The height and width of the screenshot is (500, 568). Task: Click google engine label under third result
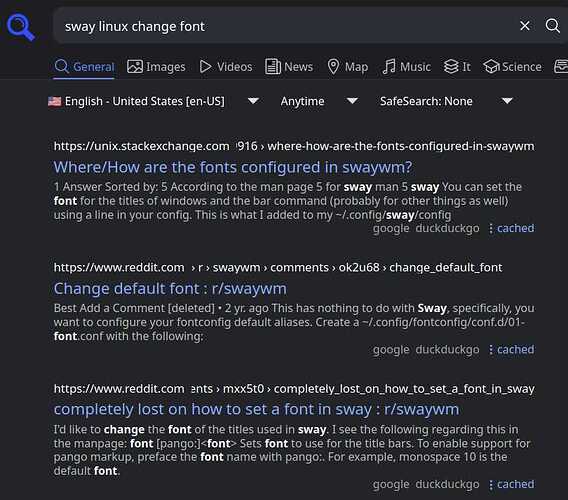391,484
